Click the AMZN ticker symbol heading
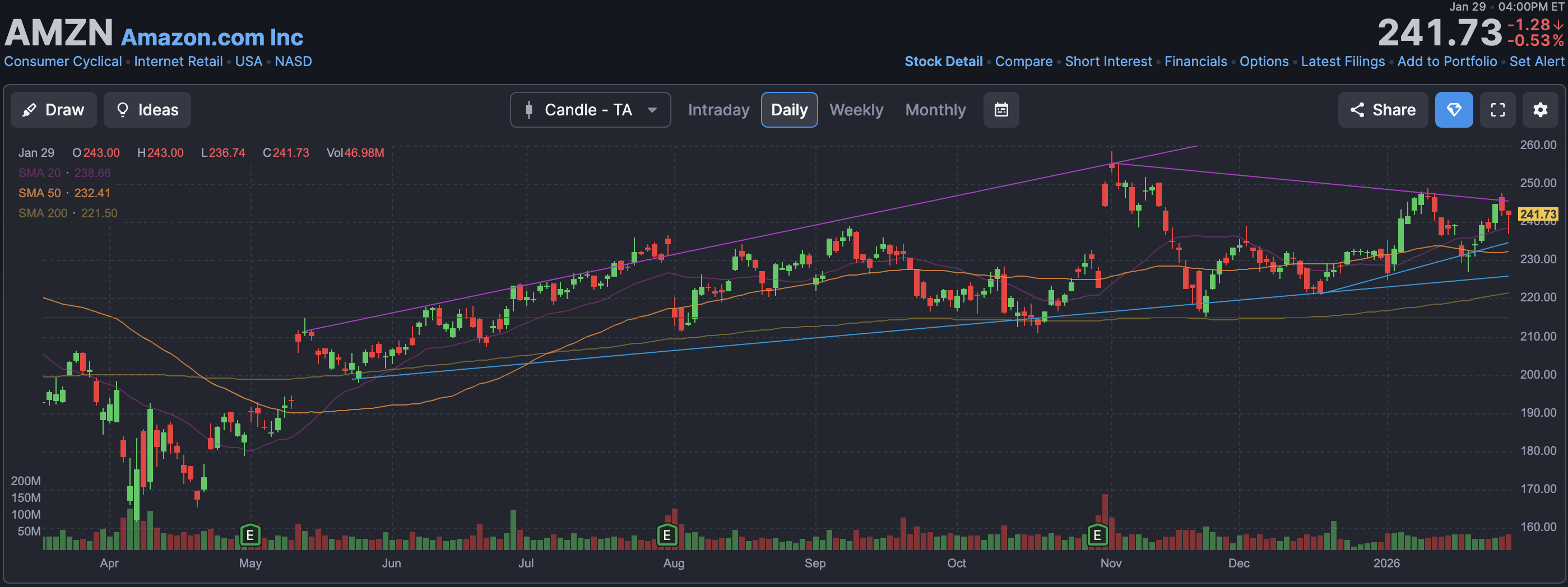 [59, 32]
